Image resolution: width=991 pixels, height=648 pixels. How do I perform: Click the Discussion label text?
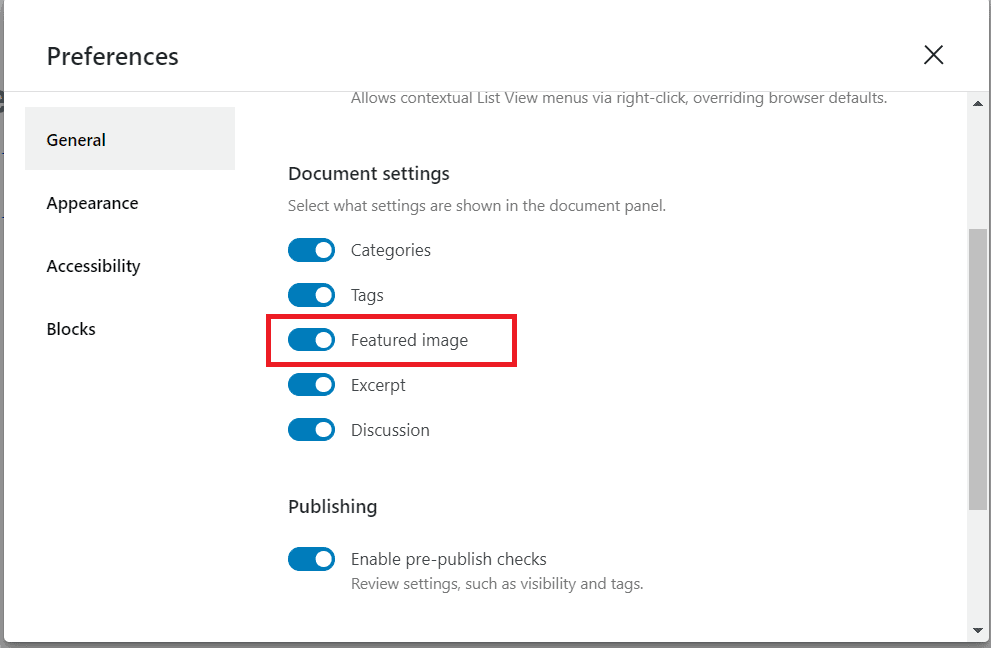(390, 430)
